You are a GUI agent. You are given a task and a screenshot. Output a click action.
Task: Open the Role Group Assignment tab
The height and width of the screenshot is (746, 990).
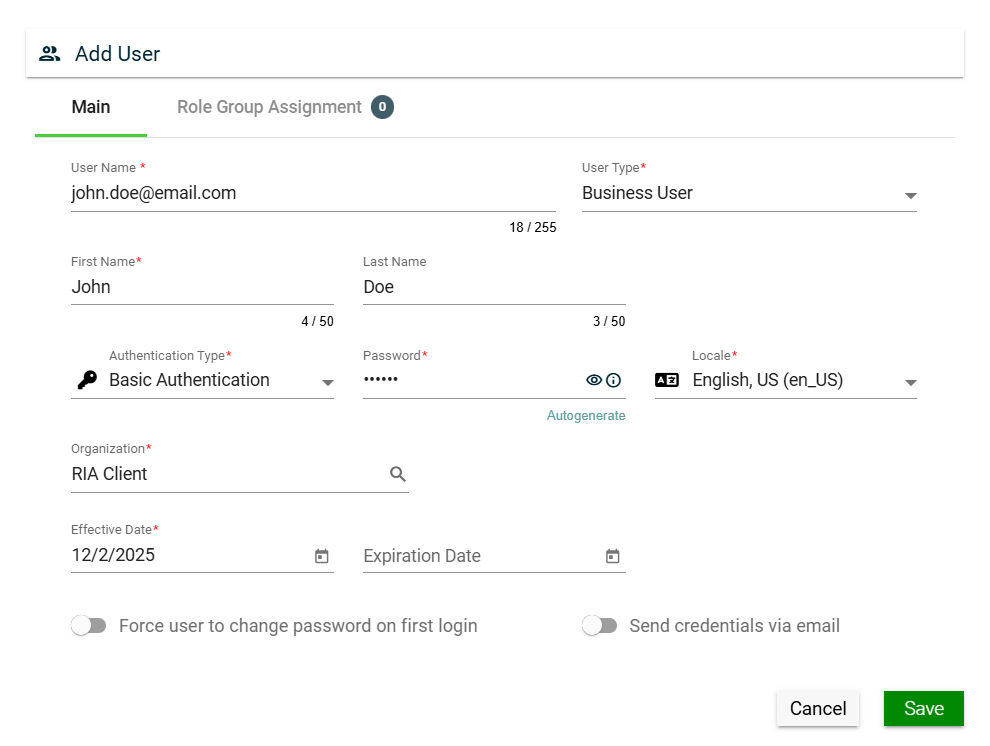point(269,107)
